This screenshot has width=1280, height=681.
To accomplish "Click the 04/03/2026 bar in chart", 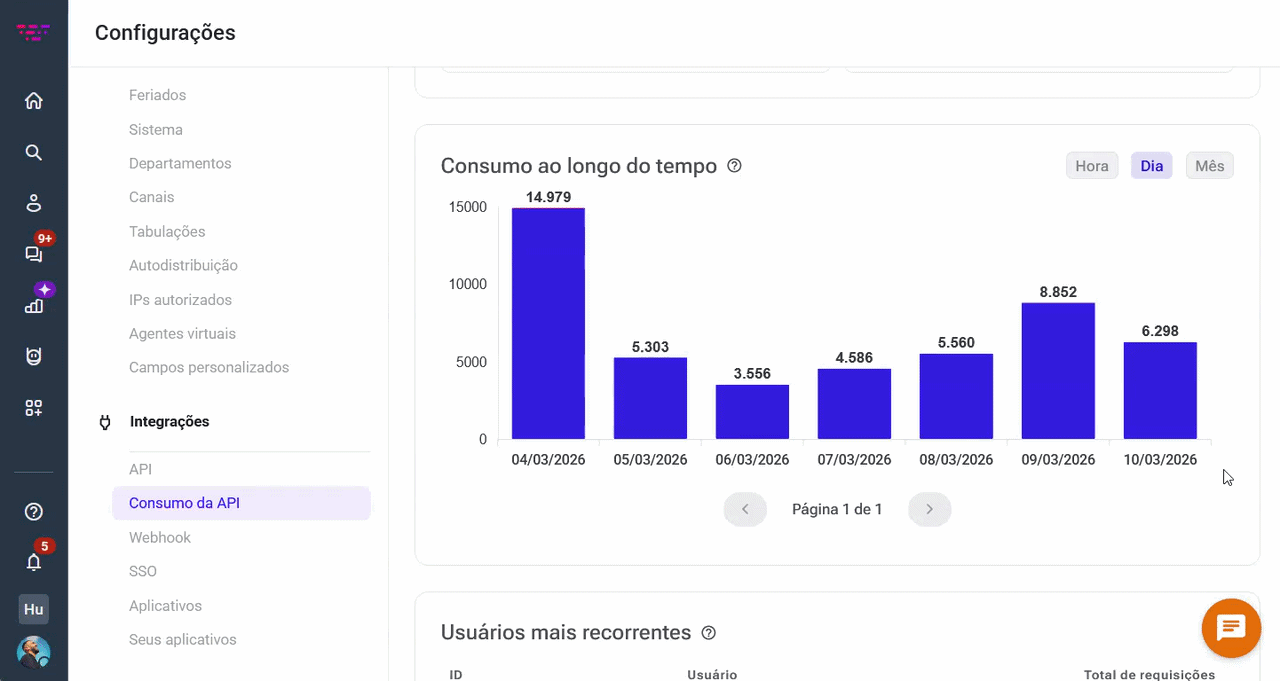I will coord(548,323).
